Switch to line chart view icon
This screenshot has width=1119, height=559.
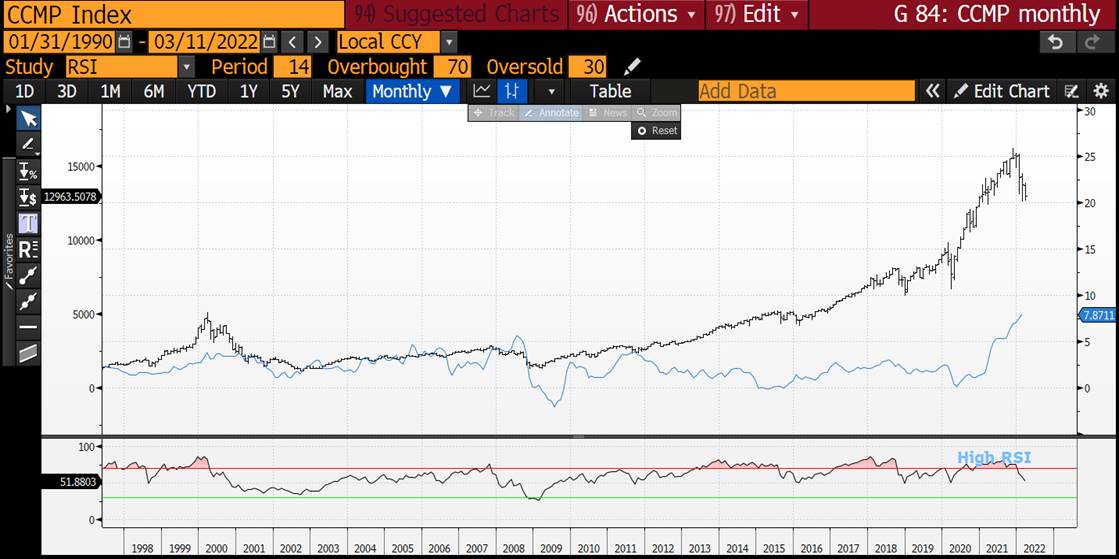coord(482,91)
